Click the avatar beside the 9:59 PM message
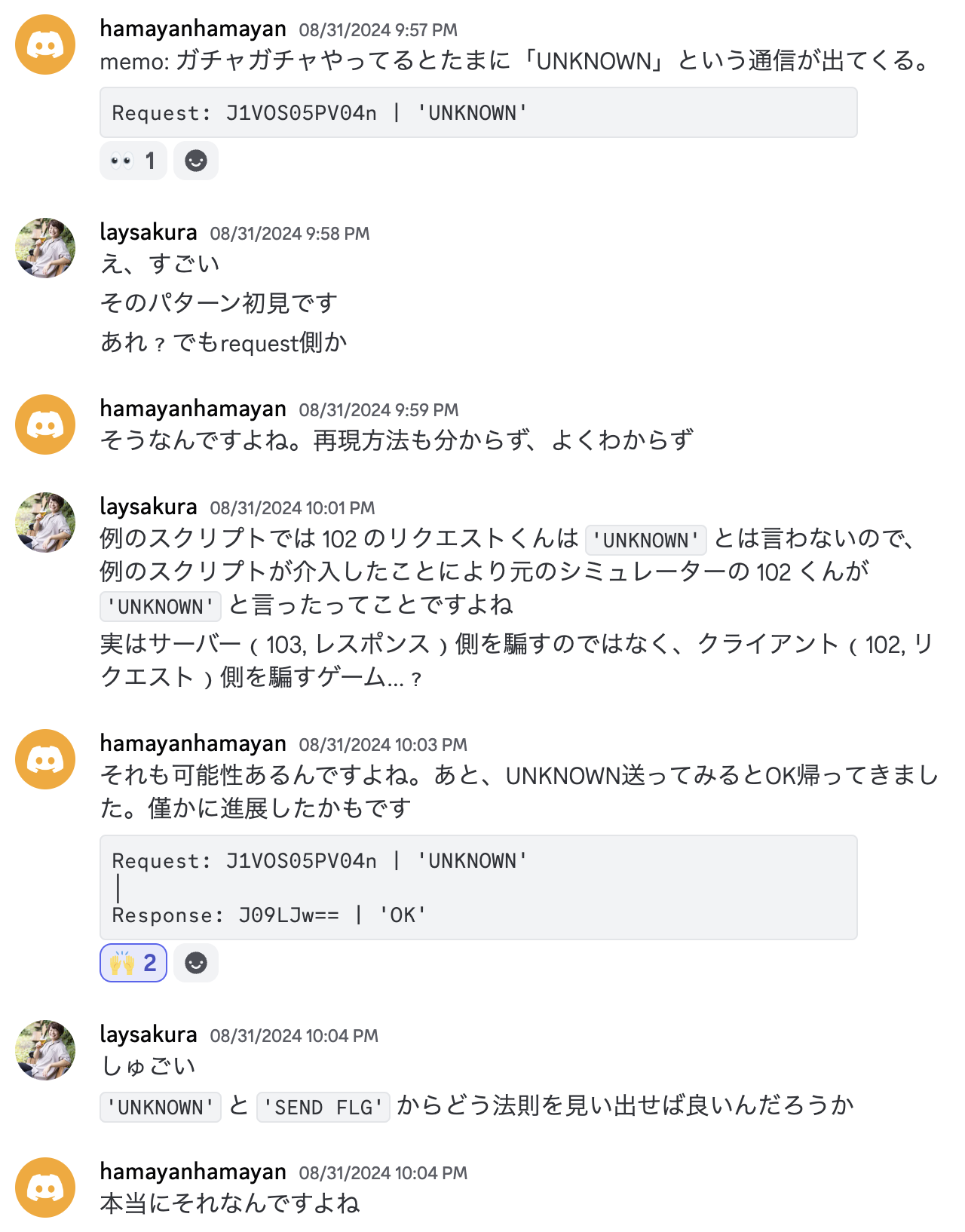The width and height of the screenshot is (965, 1232). click(x=45, y=424)
